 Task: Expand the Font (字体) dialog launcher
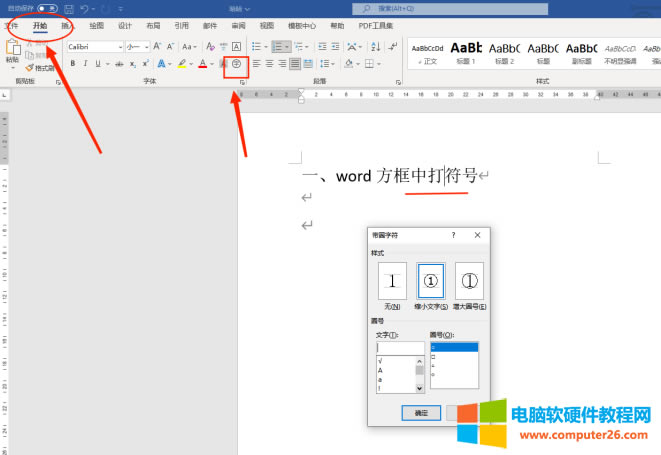pos(241,82)
